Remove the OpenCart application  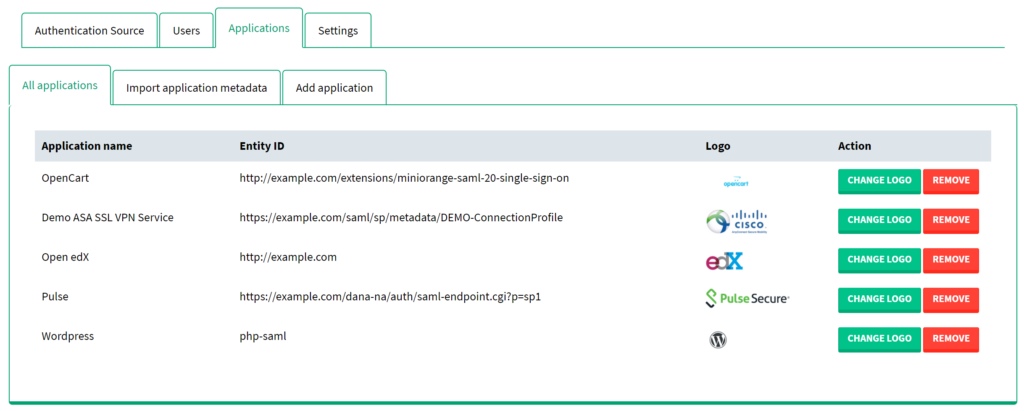950,181
